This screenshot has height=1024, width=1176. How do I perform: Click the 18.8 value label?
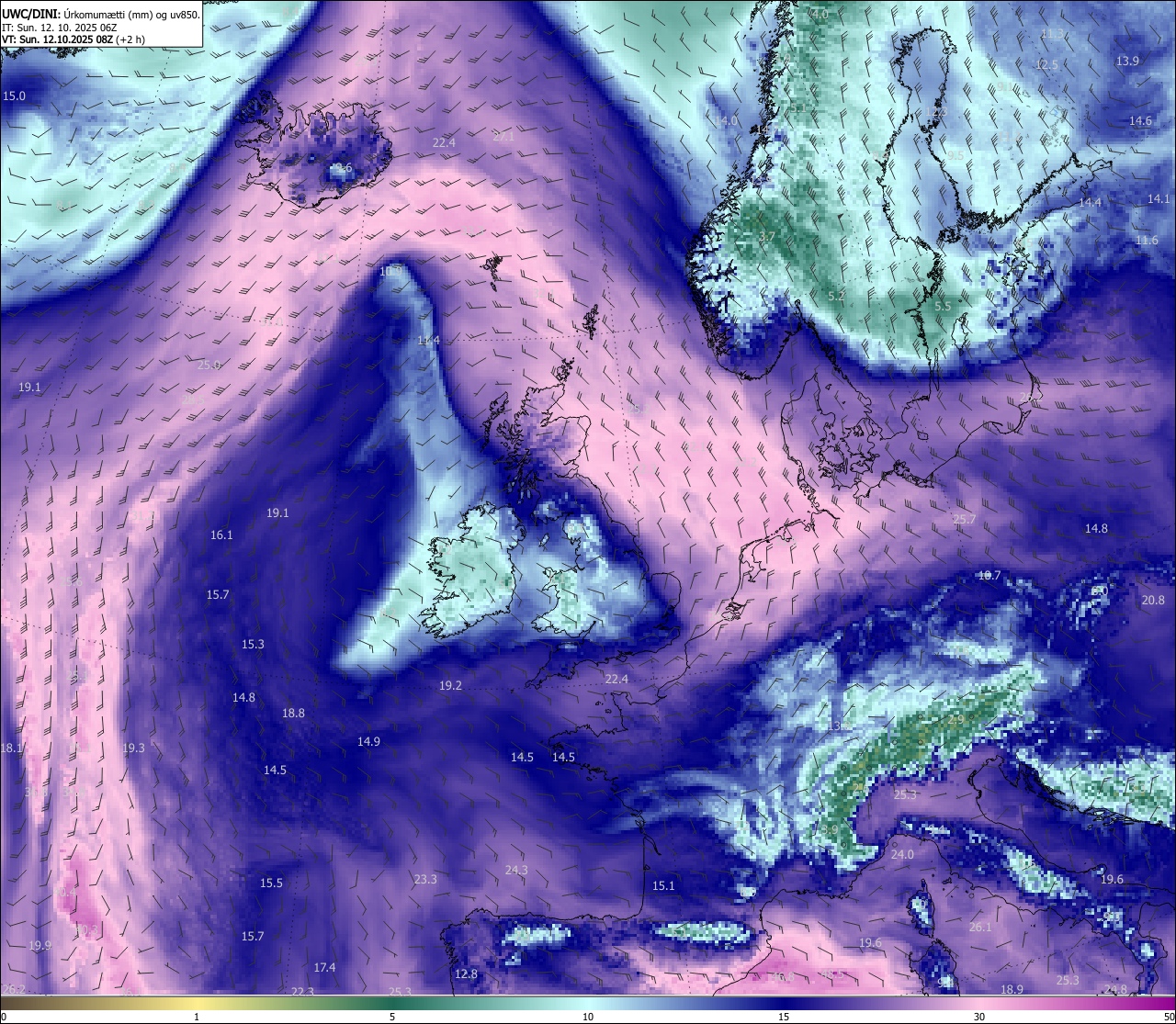(x=293, y=714)
